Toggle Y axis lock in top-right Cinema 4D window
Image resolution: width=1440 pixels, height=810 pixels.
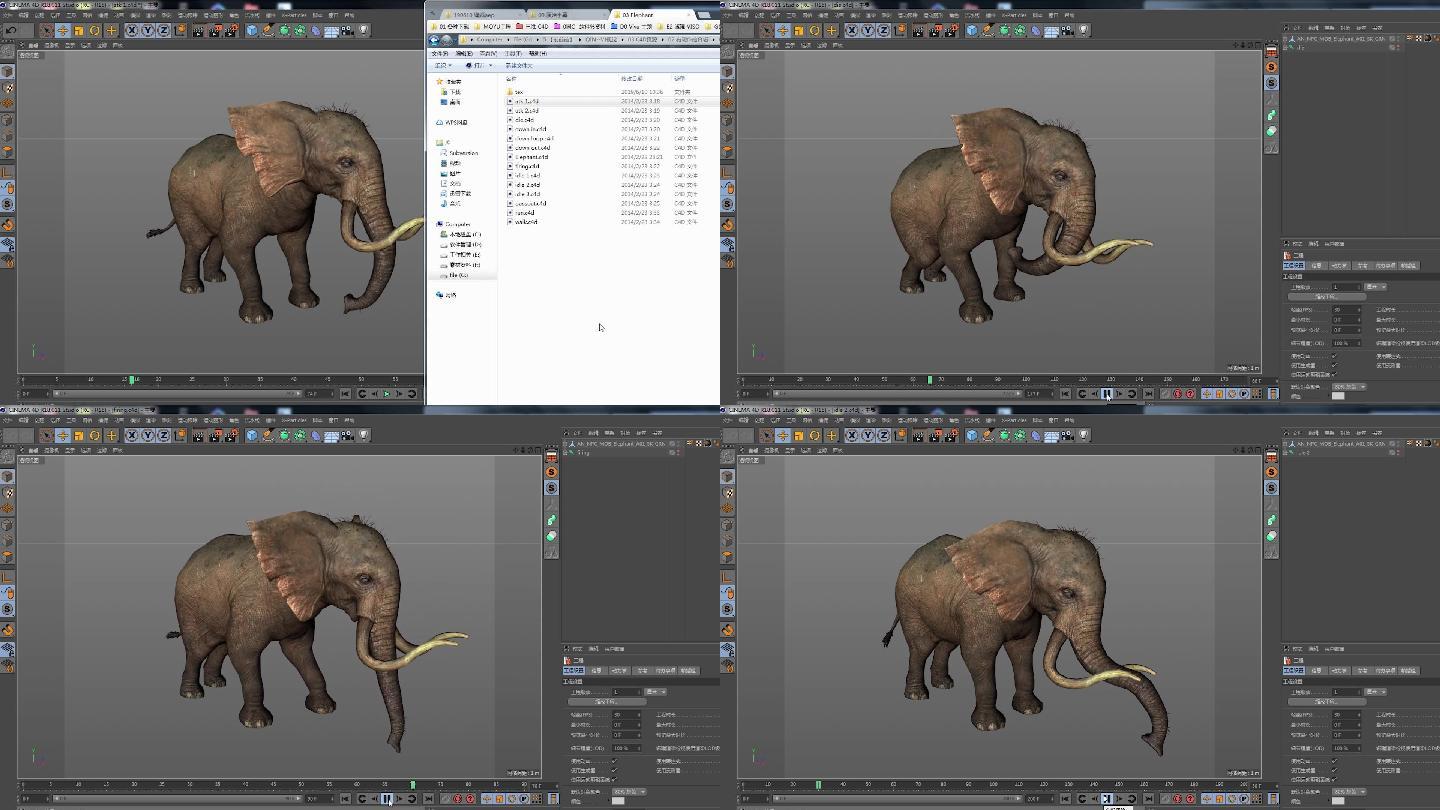pyautogui.click(x=868, y=30)
